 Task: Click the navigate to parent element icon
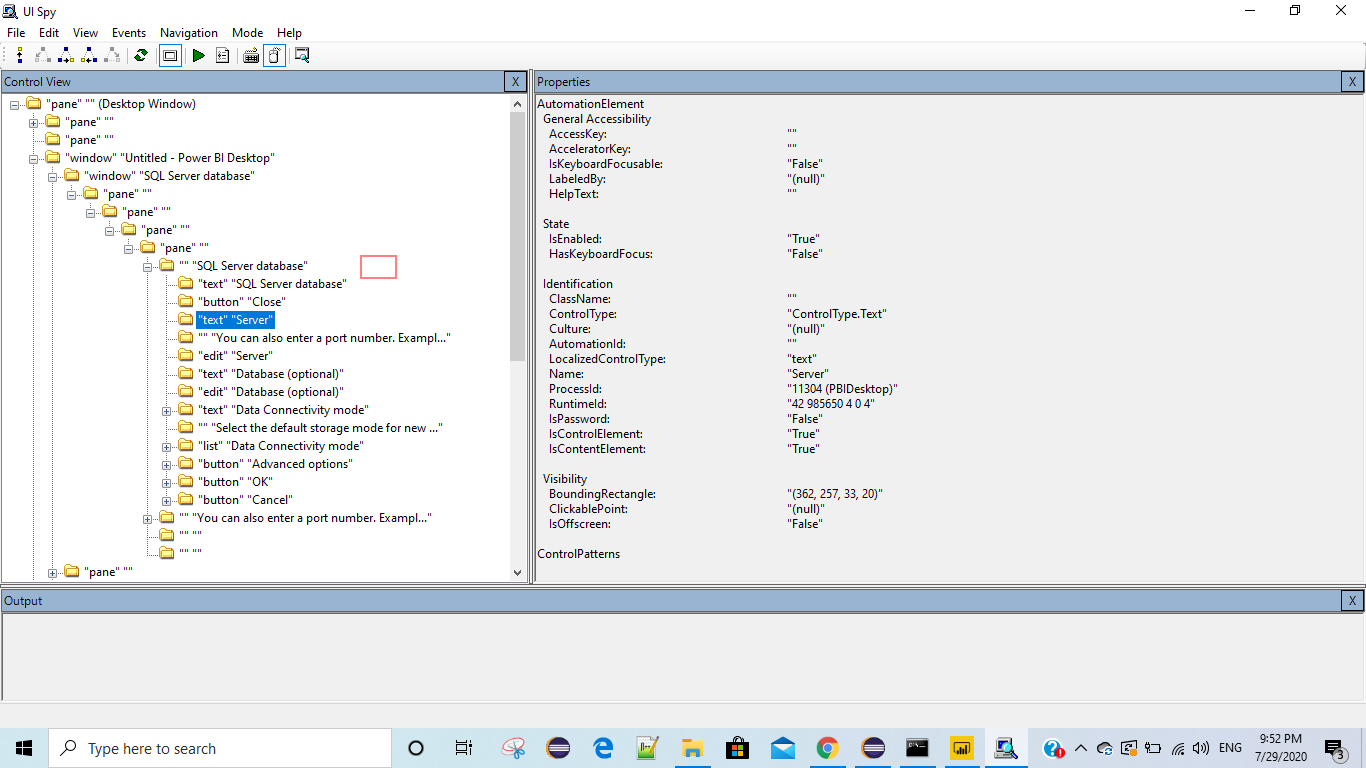(20, 56)
